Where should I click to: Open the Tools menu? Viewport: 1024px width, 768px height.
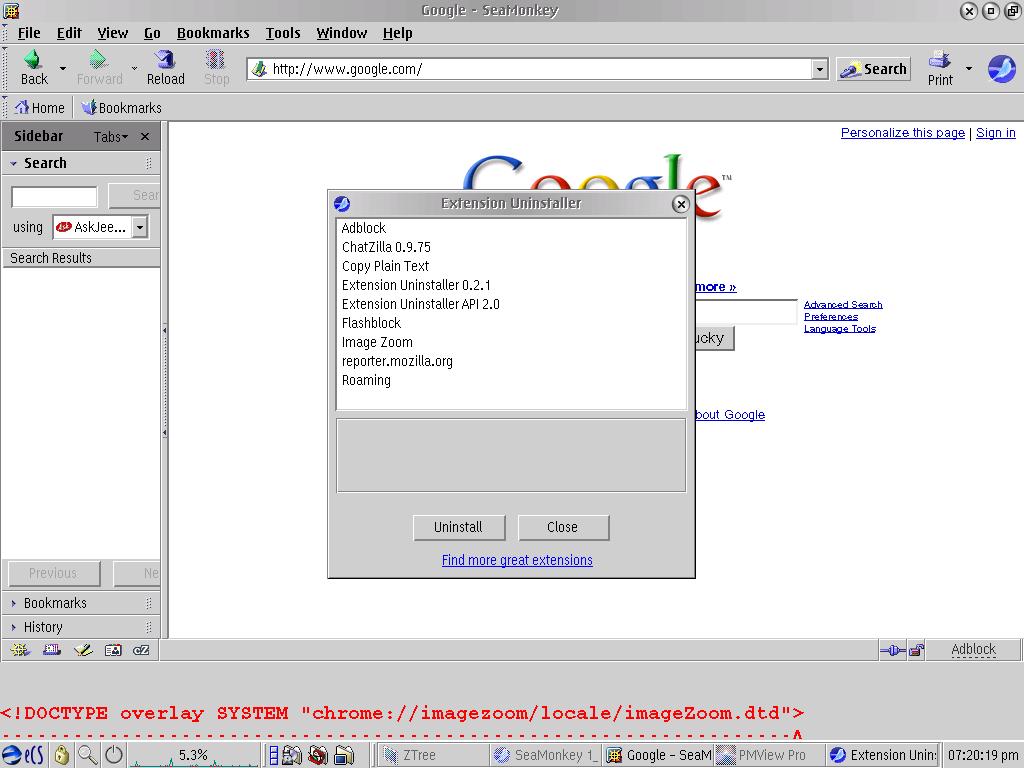point(282,33)
